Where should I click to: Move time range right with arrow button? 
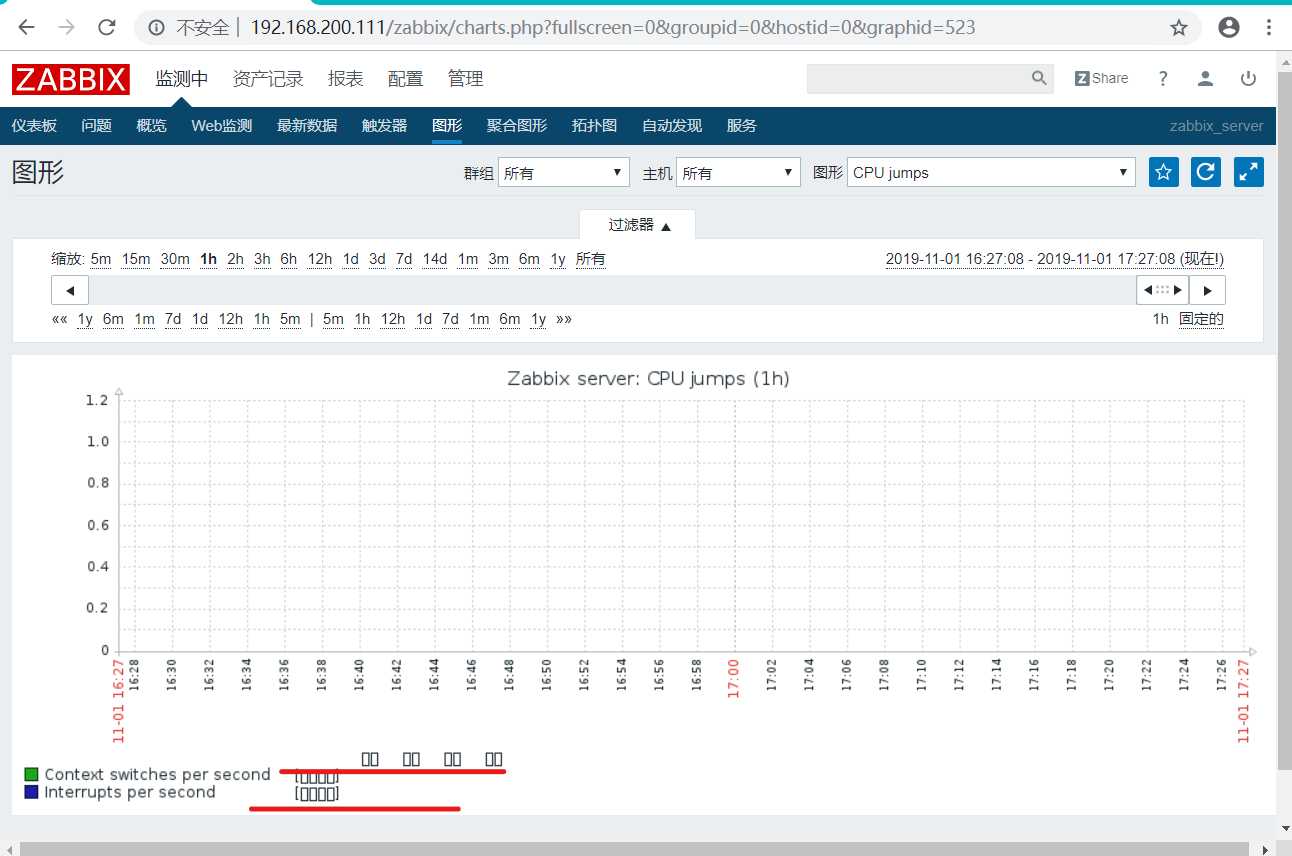click(1207, 291)
